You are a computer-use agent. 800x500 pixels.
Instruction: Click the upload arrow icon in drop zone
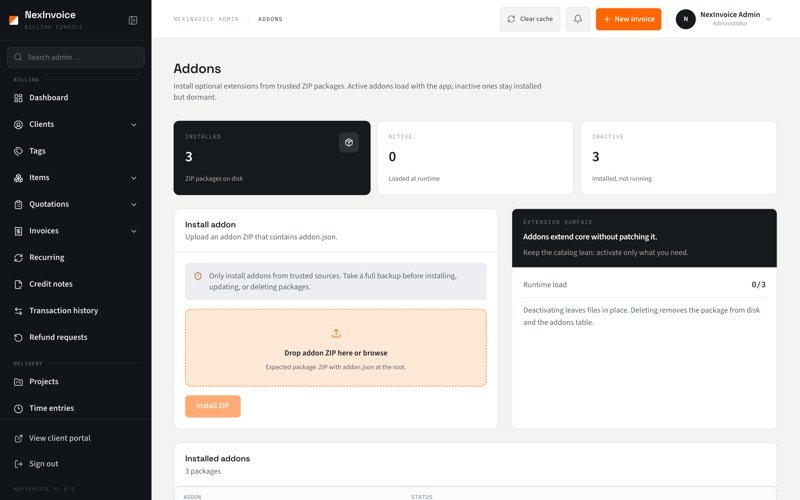point(336,333)
